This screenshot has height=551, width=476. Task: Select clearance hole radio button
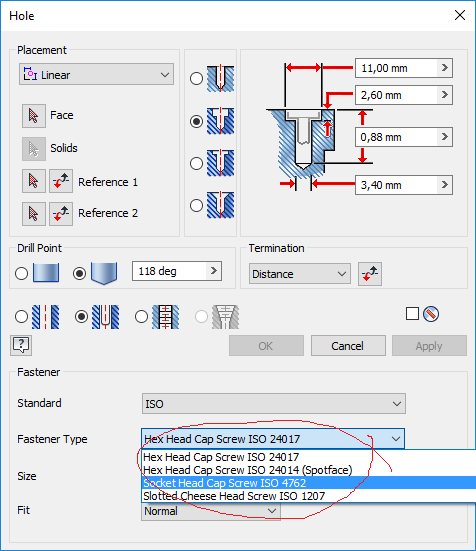pos(81,317)
